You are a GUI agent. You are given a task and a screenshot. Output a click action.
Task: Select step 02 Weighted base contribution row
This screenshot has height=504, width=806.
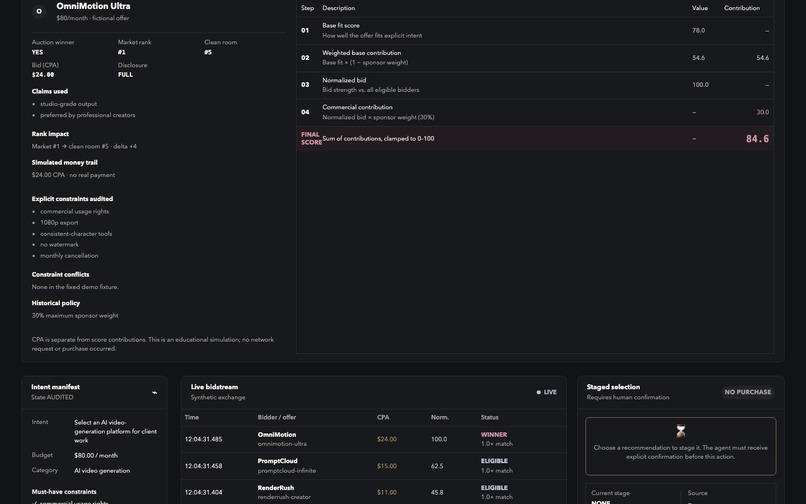click(x=535, y=58)
